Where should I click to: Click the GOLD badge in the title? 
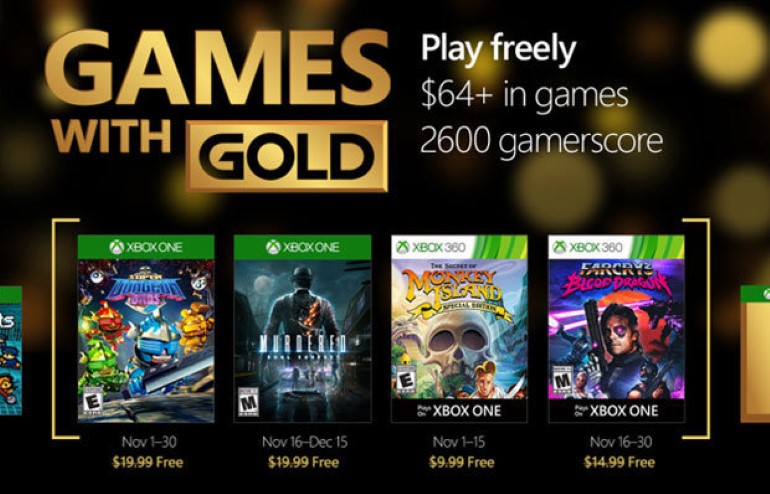(x=287, y=156)
